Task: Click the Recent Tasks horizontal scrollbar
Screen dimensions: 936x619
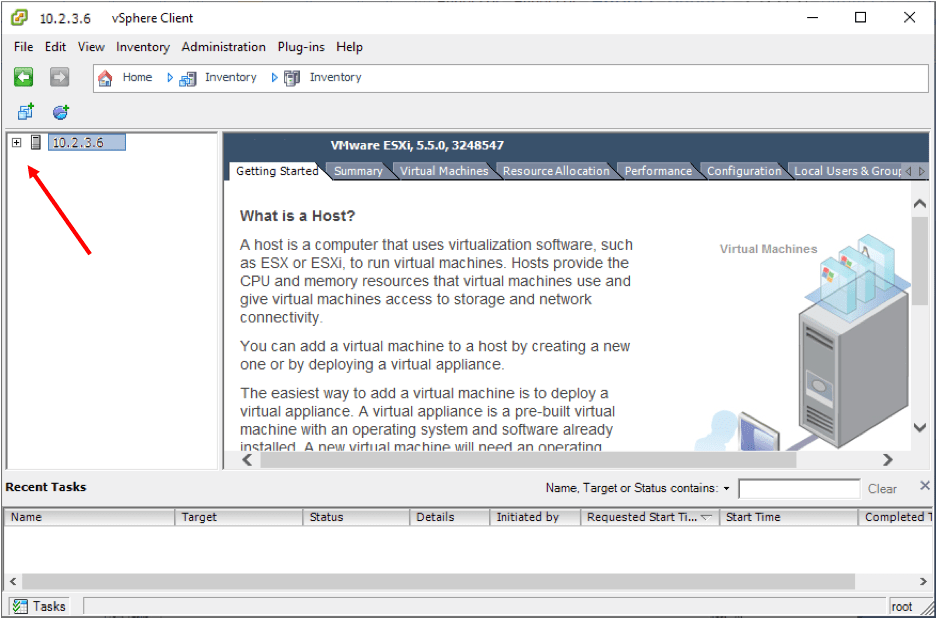Action: click(438, 581)
